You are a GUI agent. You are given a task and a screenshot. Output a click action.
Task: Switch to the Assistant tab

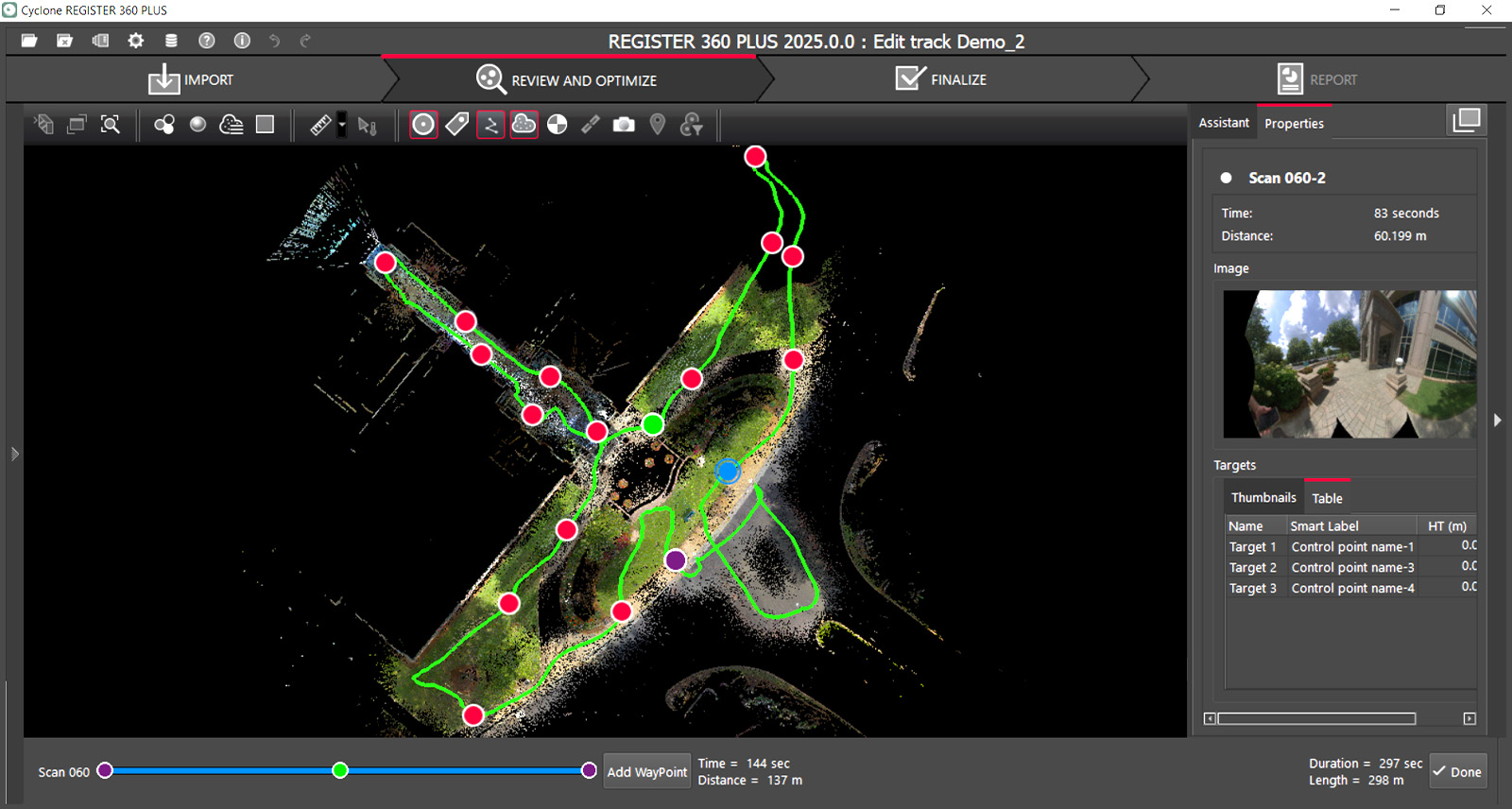point(1224,123)
